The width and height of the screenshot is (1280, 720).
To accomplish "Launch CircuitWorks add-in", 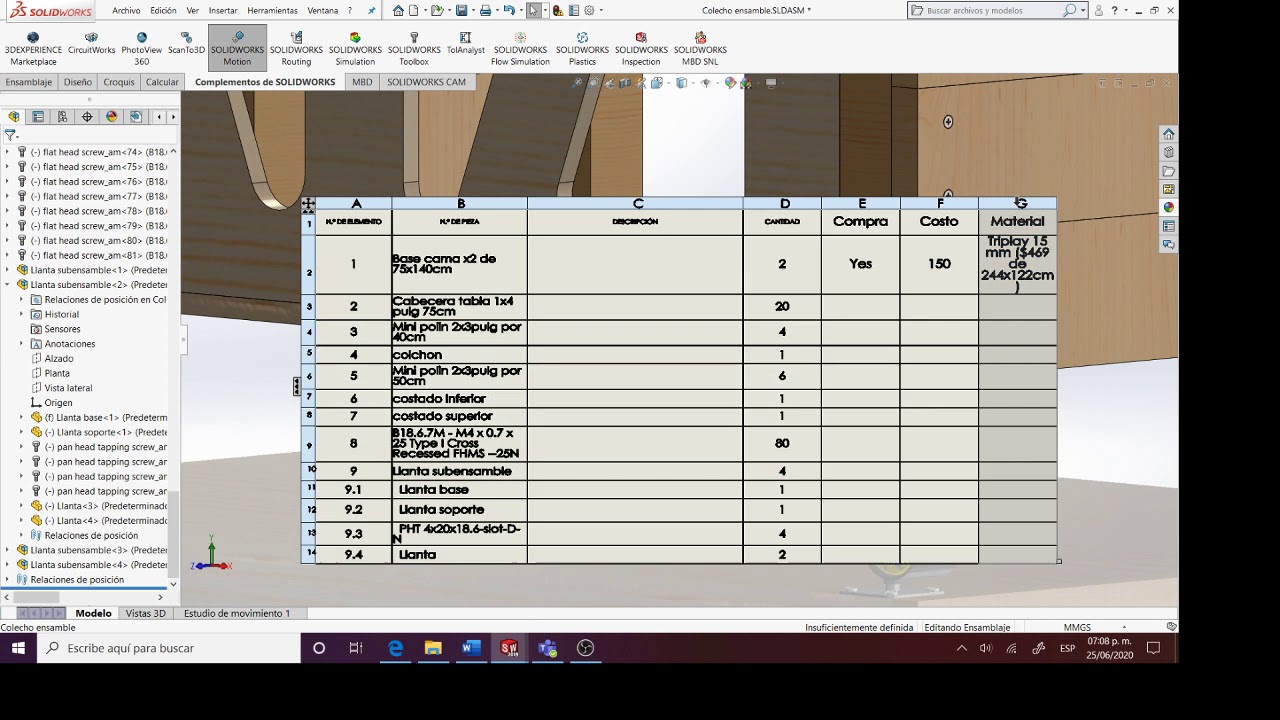I will pos(91,44).
